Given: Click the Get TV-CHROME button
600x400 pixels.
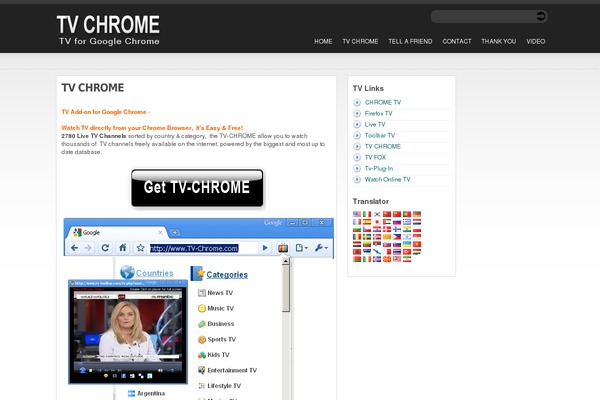Looking at the screenshot, I should [x=197, y=188].
